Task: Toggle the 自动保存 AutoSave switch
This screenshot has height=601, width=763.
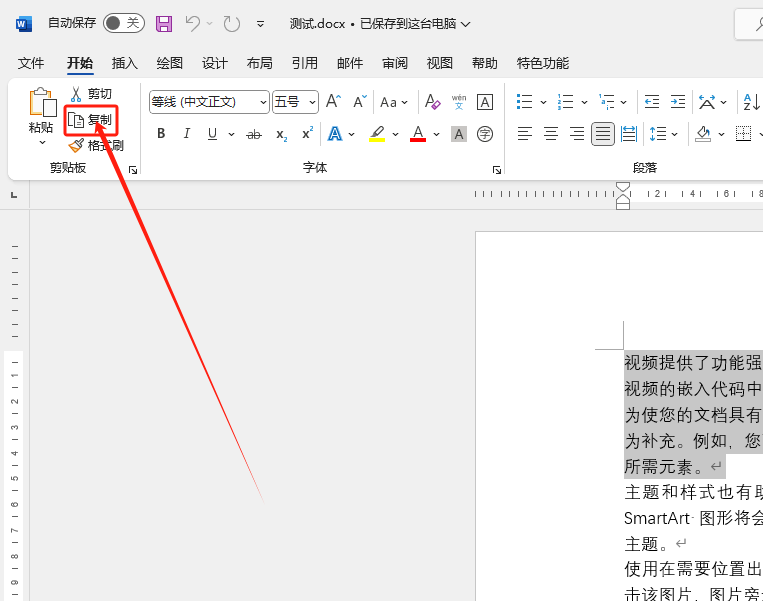Action: (x=123, y=23)
